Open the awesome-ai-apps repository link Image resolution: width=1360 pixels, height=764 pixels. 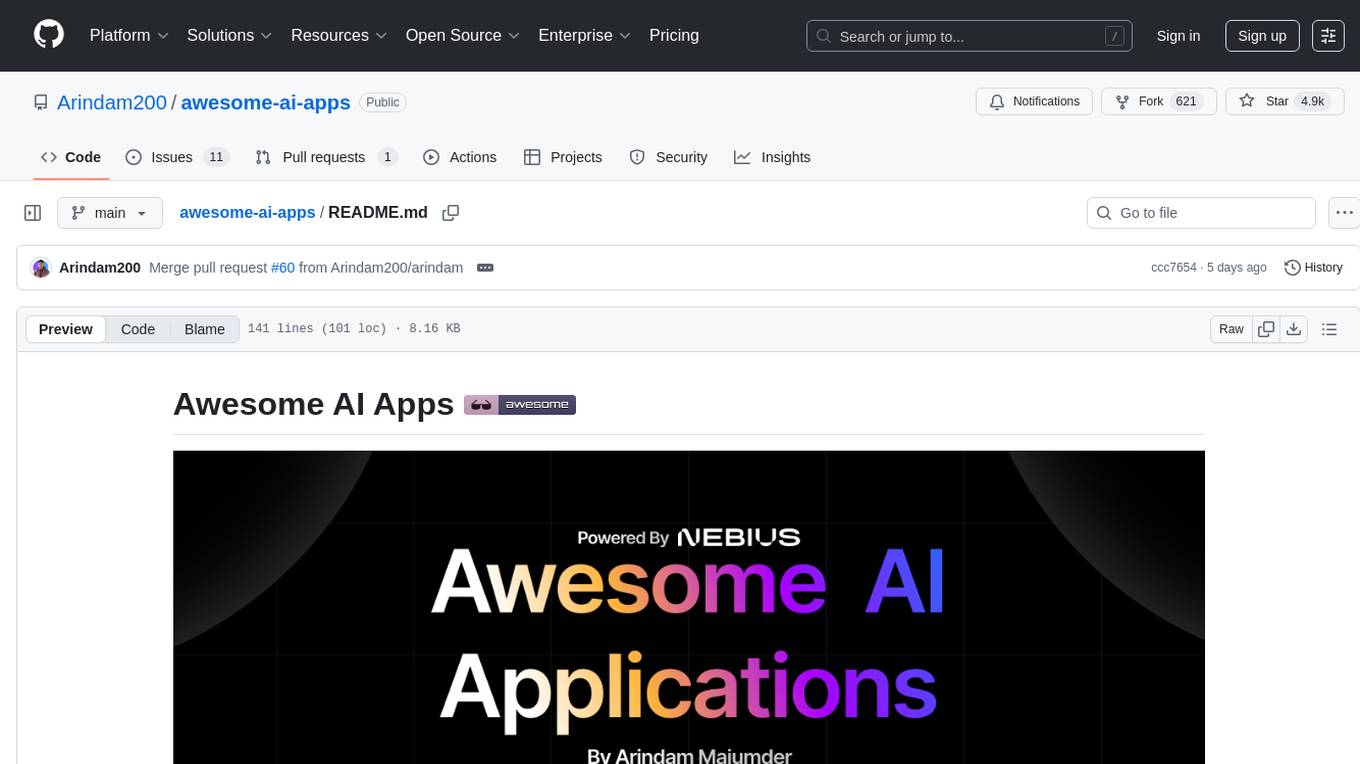pos(265,102)
